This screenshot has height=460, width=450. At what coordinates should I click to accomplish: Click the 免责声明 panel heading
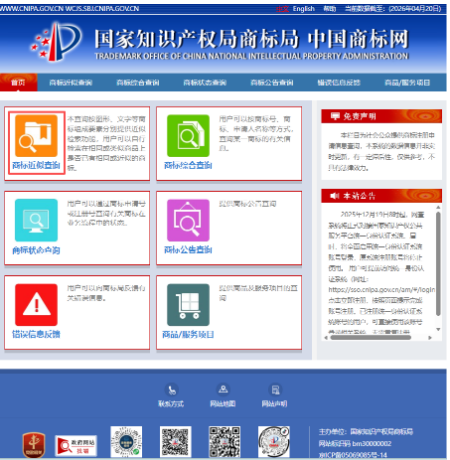pos(360,116)
